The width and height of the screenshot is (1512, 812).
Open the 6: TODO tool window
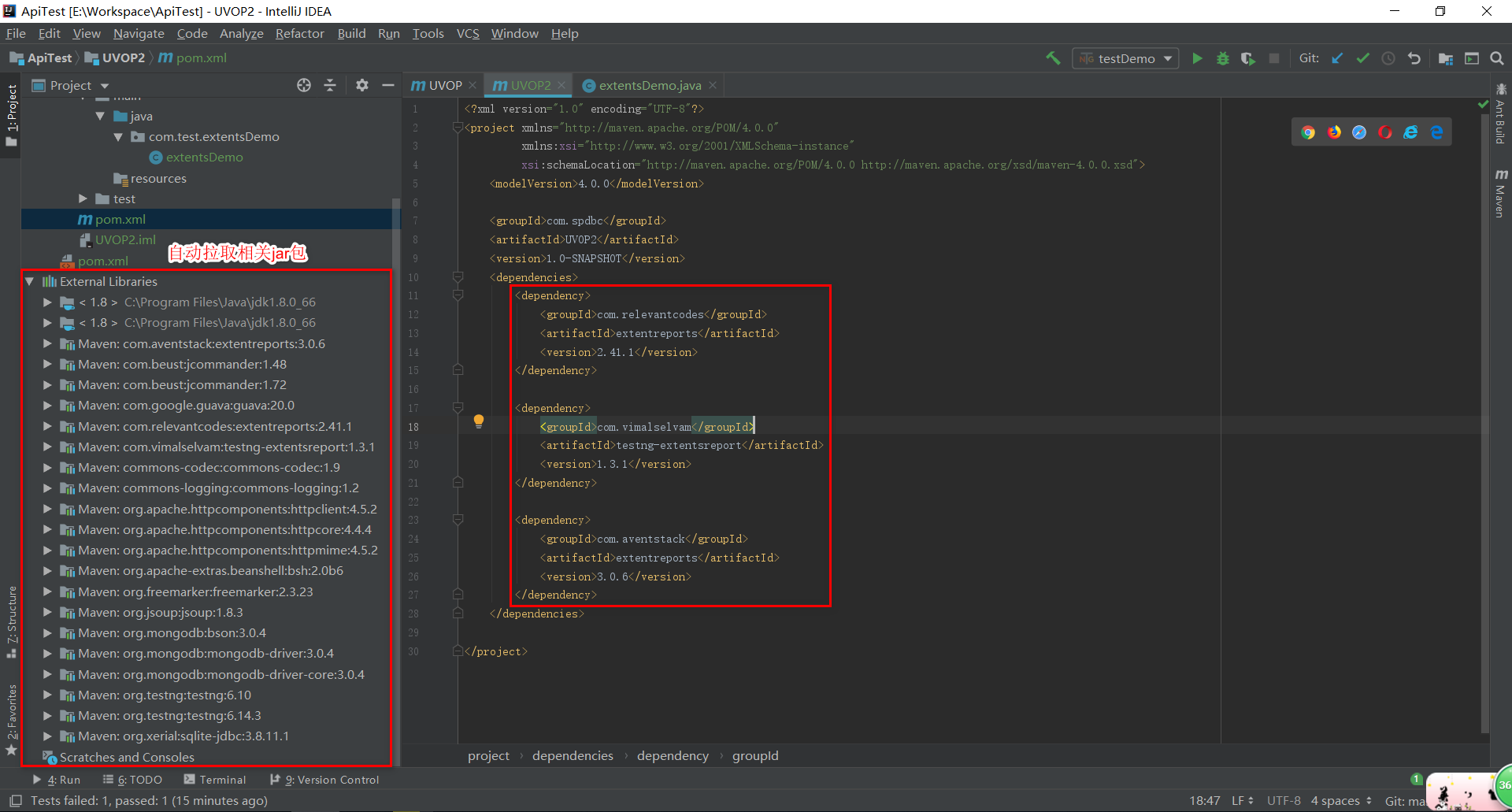(132, 780)
